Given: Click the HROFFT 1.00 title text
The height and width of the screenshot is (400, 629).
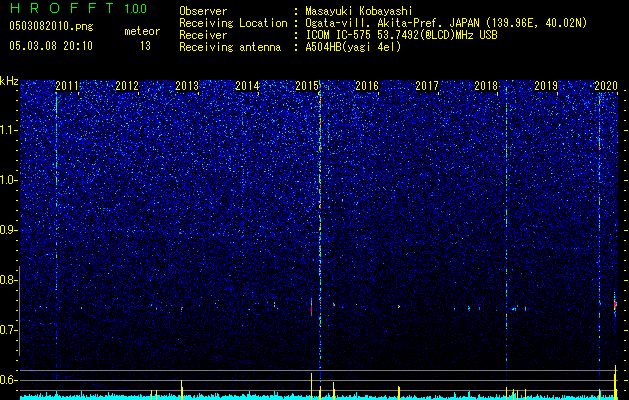Looking at the screenshot, I should tap(78, 8).
